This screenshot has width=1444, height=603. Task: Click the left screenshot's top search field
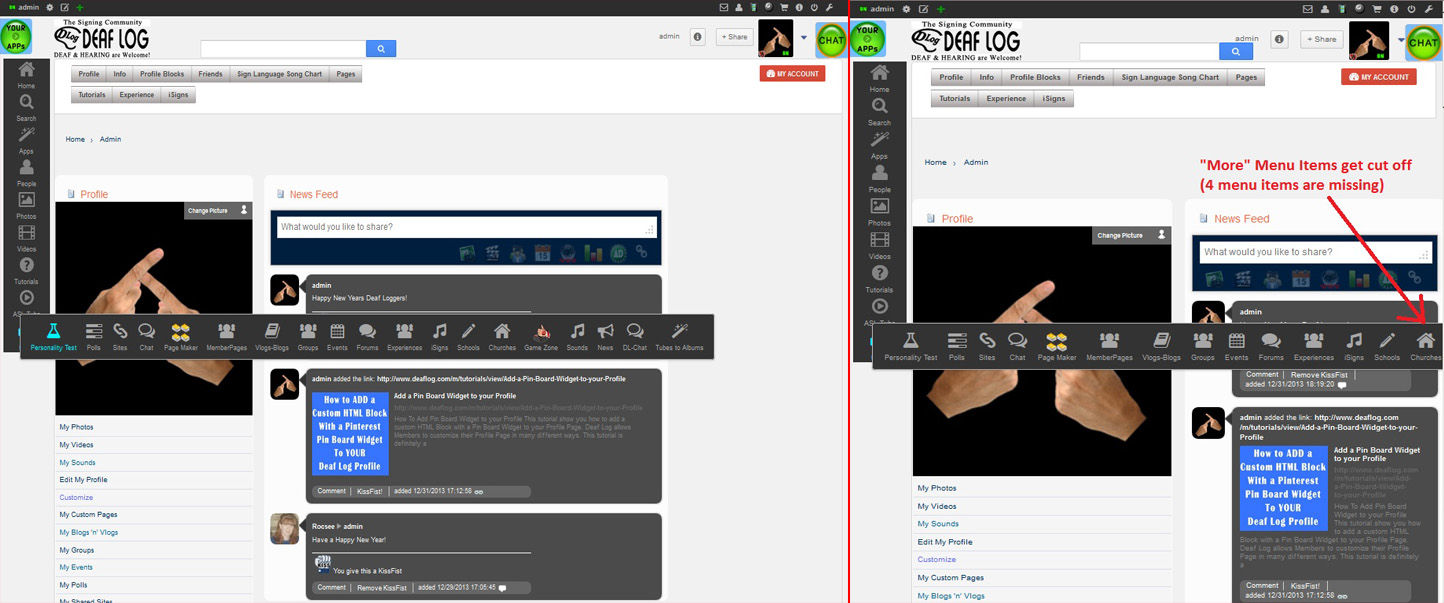pyautogui.click(x=283, y=49)
